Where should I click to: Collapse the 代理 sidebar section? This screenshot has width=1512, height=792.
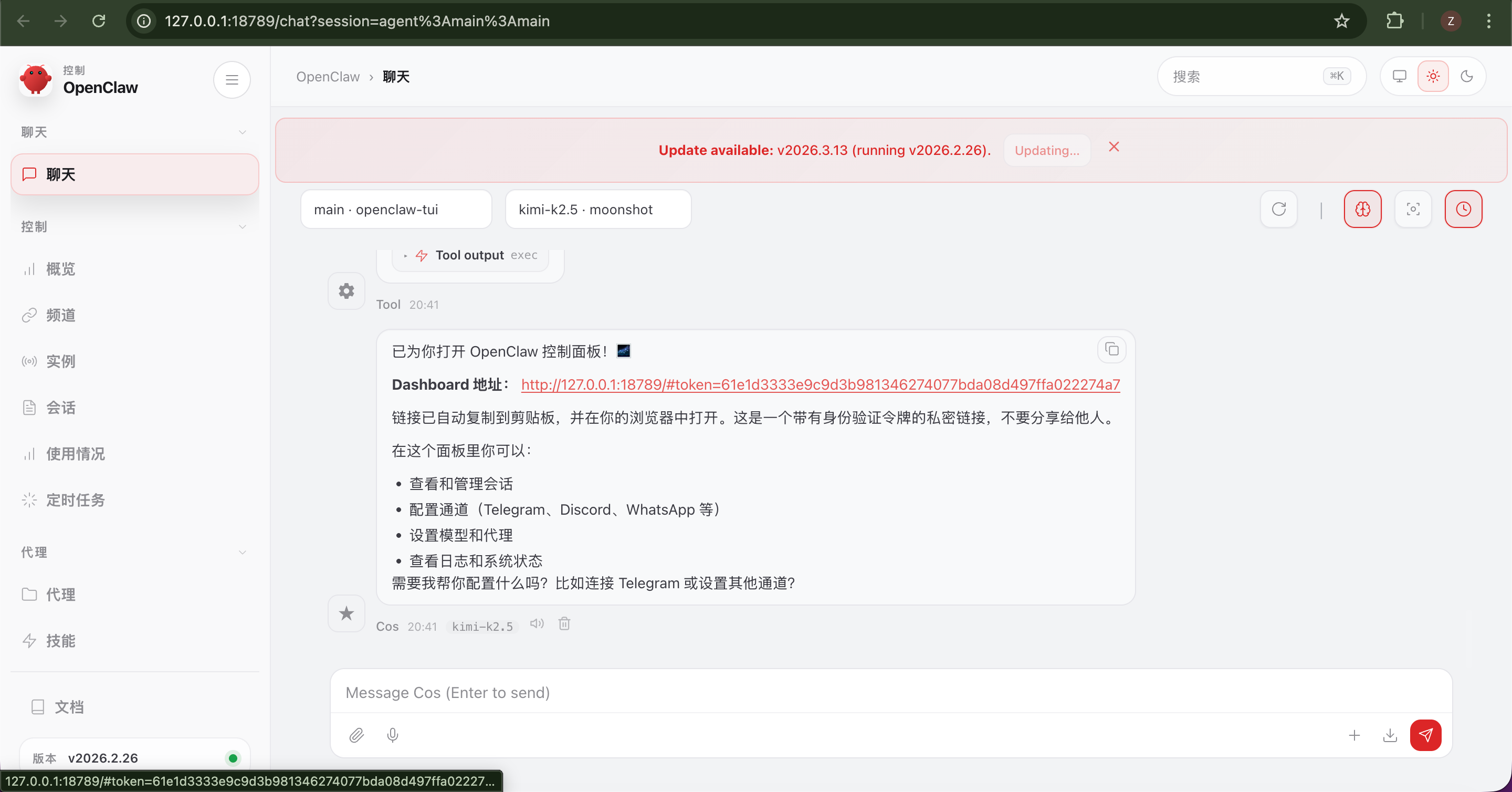[134, 552]
